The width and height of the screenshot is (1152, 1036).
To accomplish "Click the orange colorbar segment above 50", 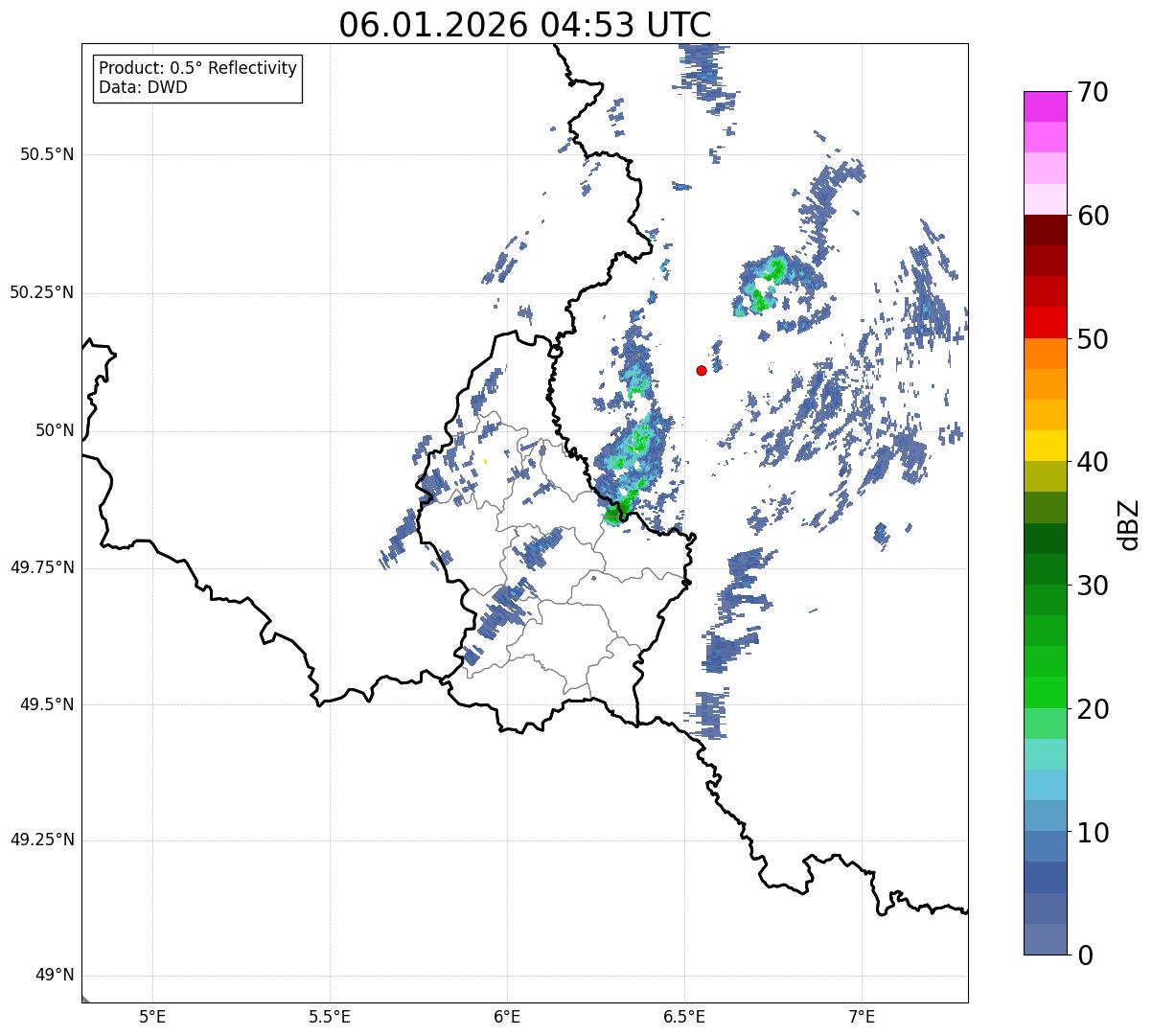I will [1046, 354].
